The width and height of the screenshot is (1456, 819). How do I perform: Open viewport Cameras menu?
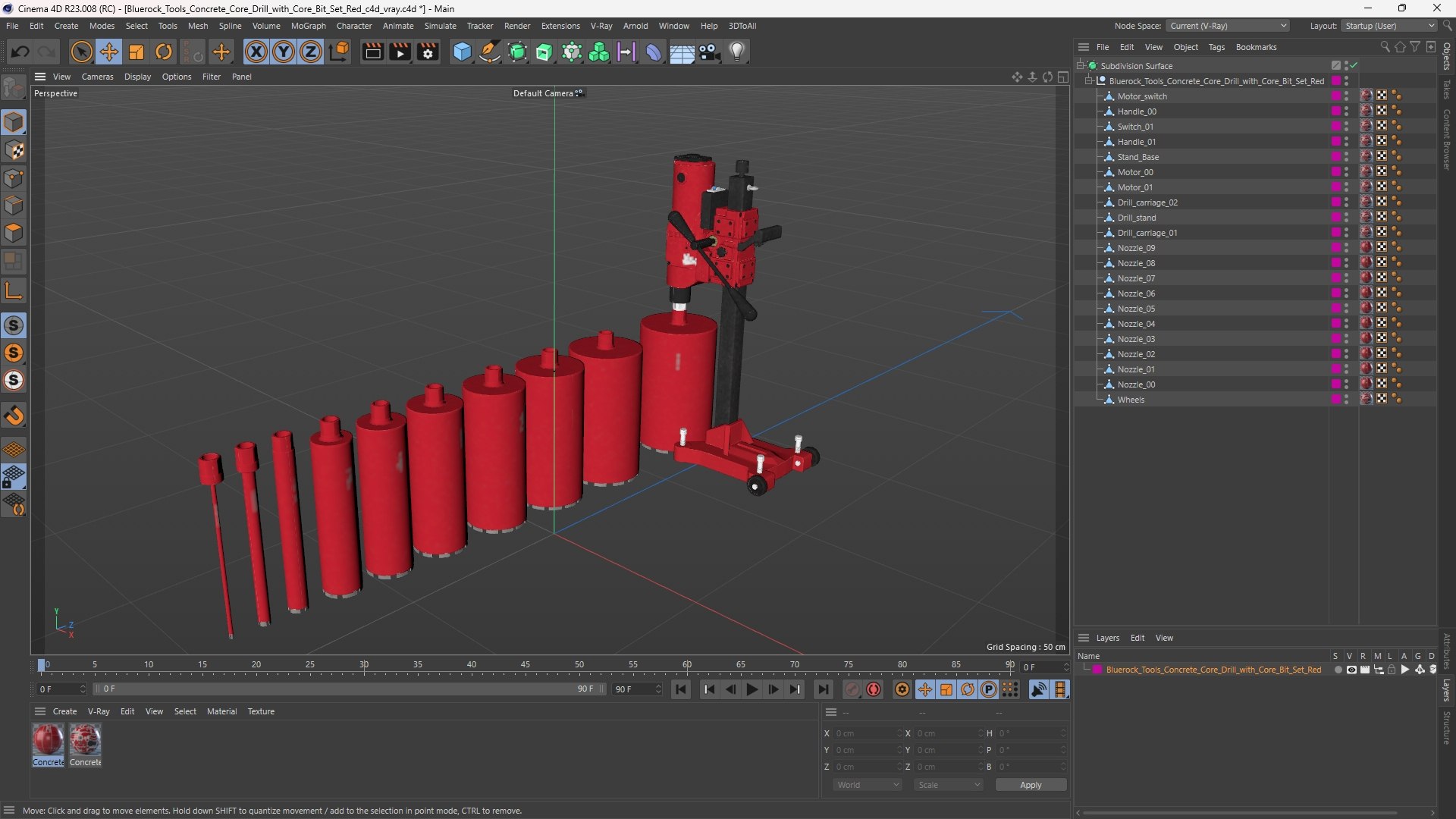point(97,77)
